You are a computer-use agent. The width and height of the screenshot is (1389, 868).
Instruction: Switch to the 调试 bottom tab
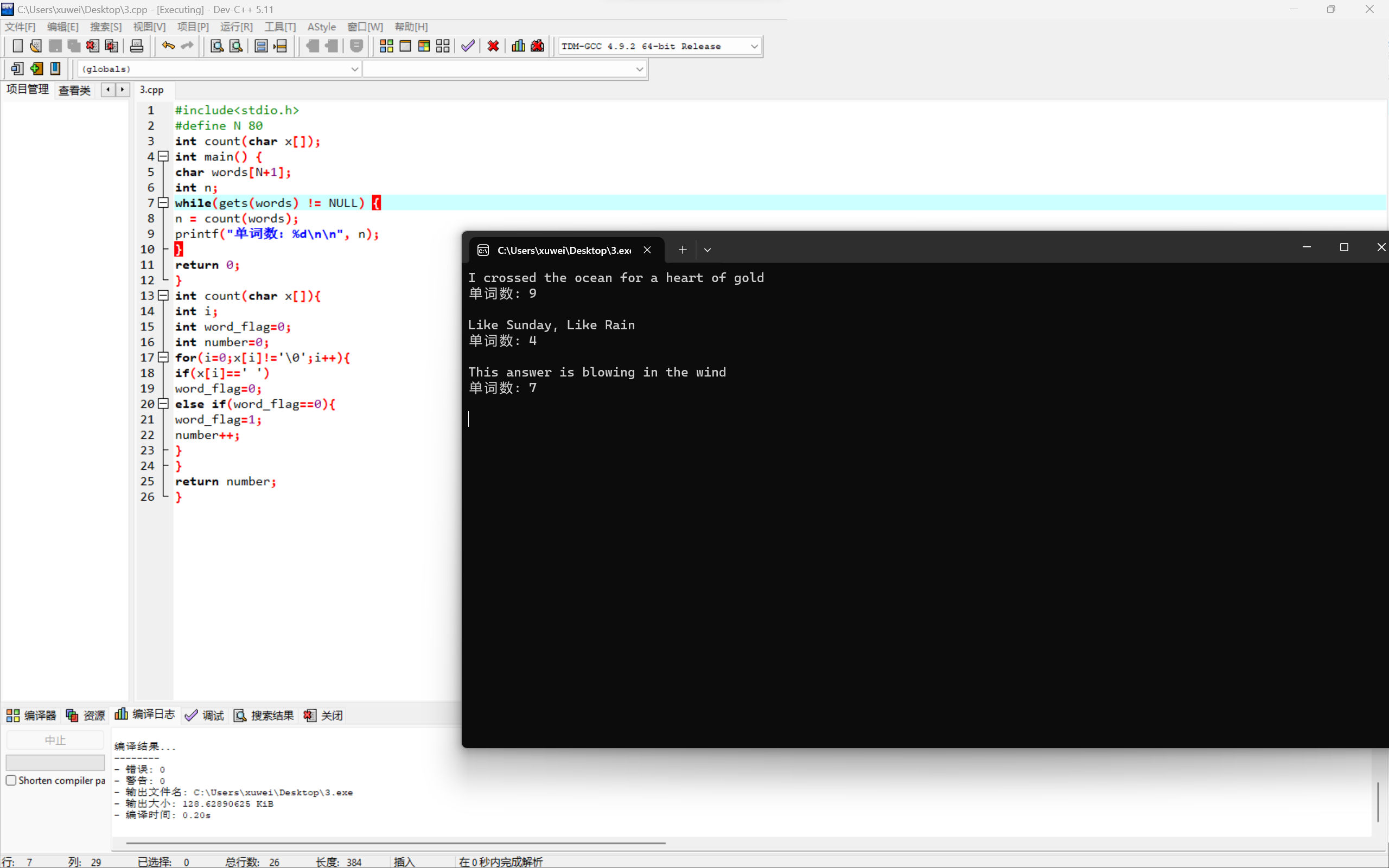coord(205,716)
